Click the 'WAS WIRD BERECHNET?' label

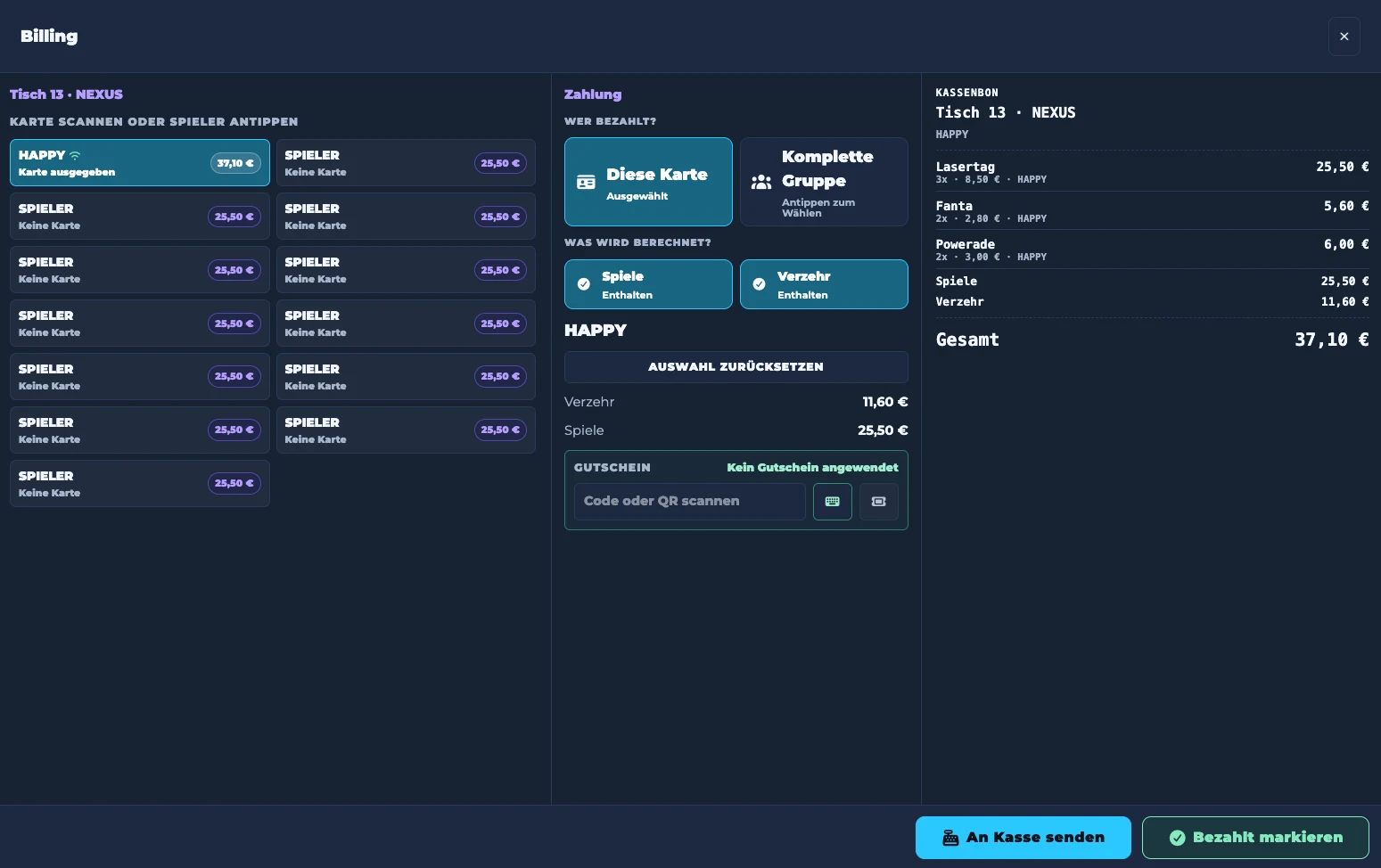click(637, 242)
